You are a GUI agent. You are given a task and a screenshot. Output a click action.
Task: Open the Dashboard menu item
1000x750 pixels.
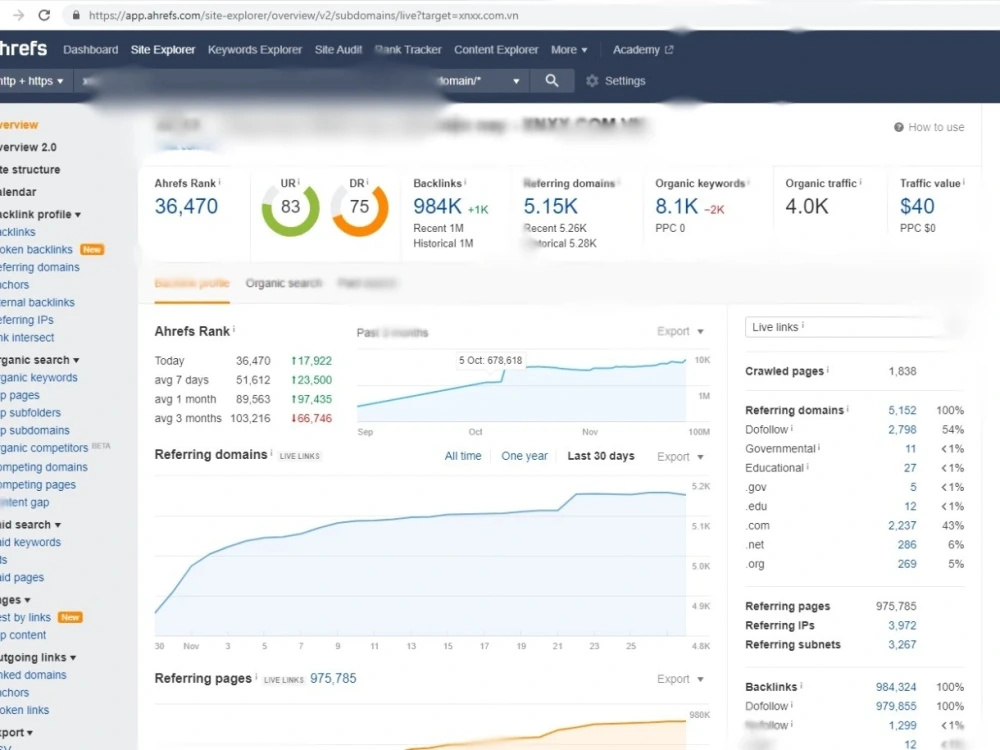pyautogui.click(x=91, y=50)
